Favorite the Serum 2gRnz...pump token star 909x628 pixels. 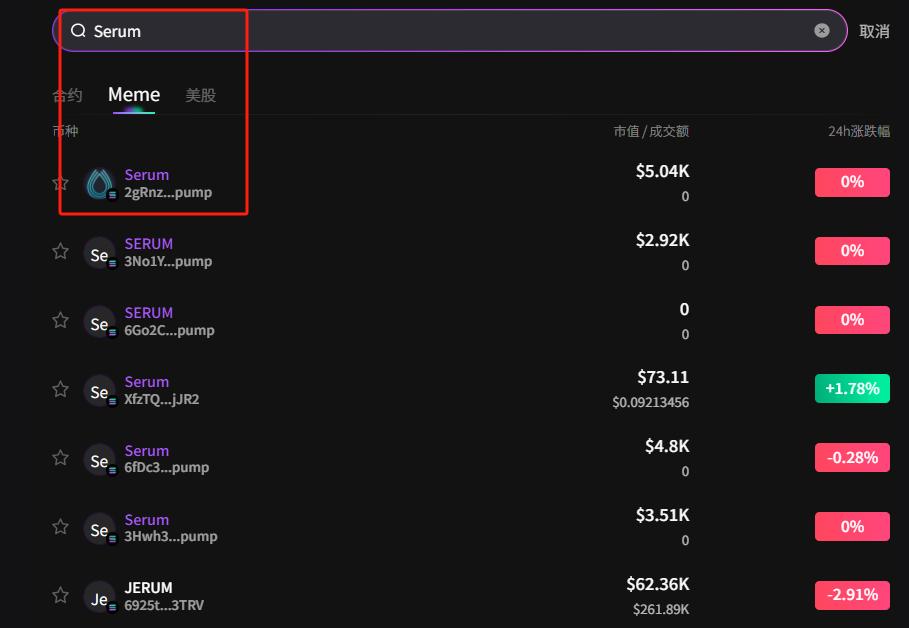[60, 183]
